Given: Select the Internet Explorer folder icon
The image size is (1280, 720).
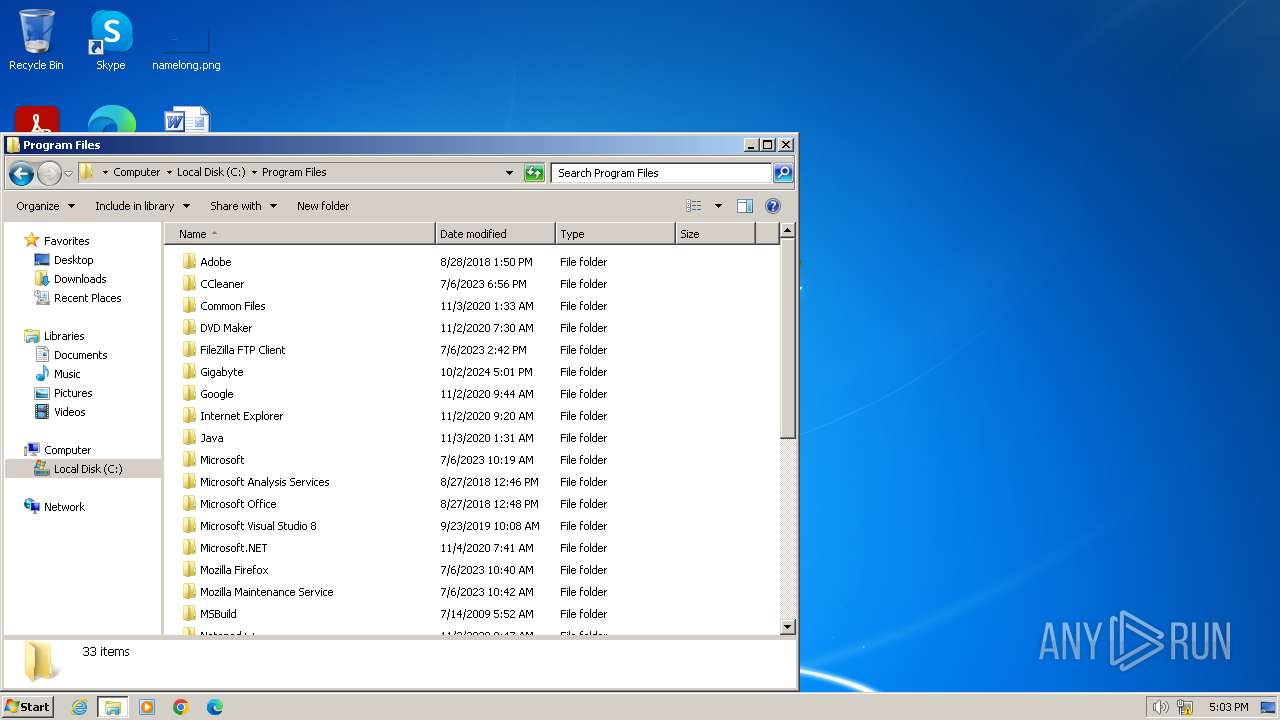Looking at the screenshot, I should [x=190, y=416].
